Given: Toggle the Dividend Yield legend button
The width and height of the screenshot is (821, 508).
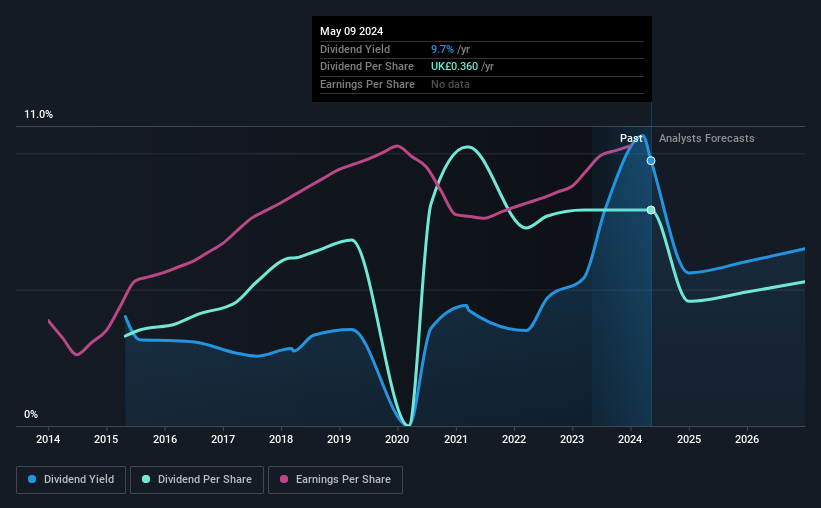Looking at the screenshot, I should click(x=71, y=480).
